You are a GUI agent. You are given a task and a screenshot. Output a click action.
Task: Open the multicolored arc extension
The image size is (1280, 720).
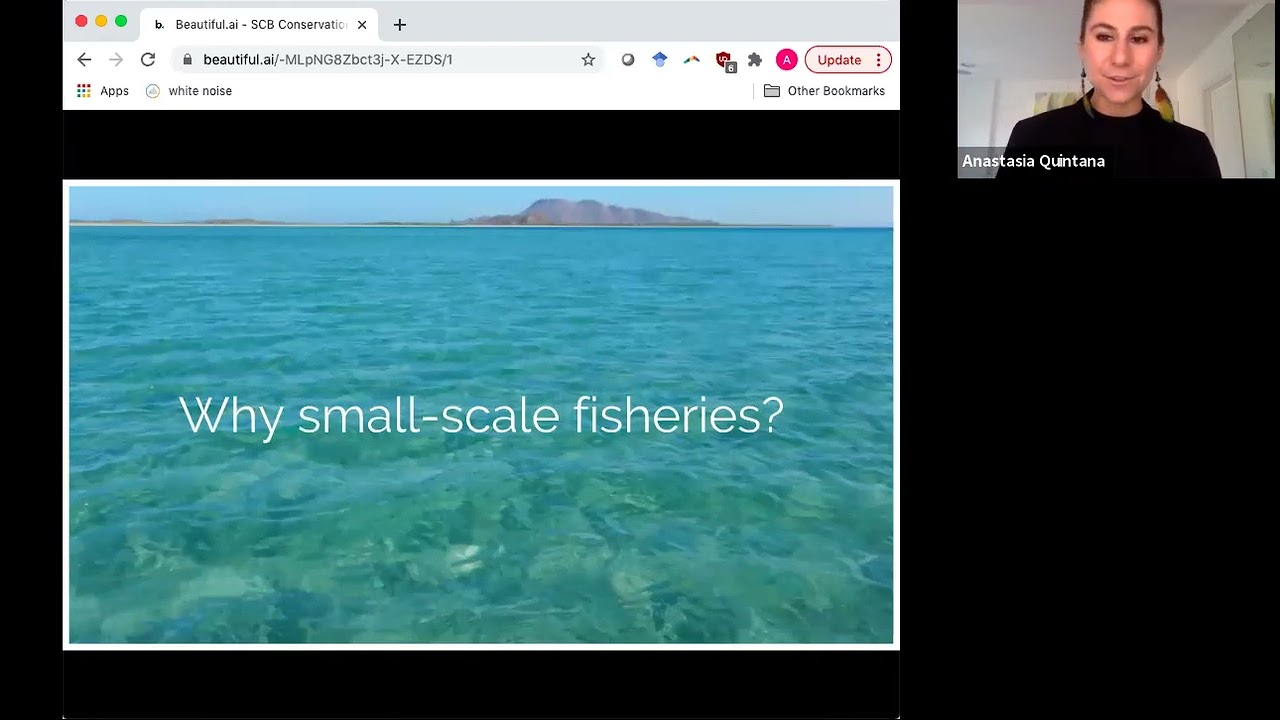pyautogui.click(x=692, y=60)
